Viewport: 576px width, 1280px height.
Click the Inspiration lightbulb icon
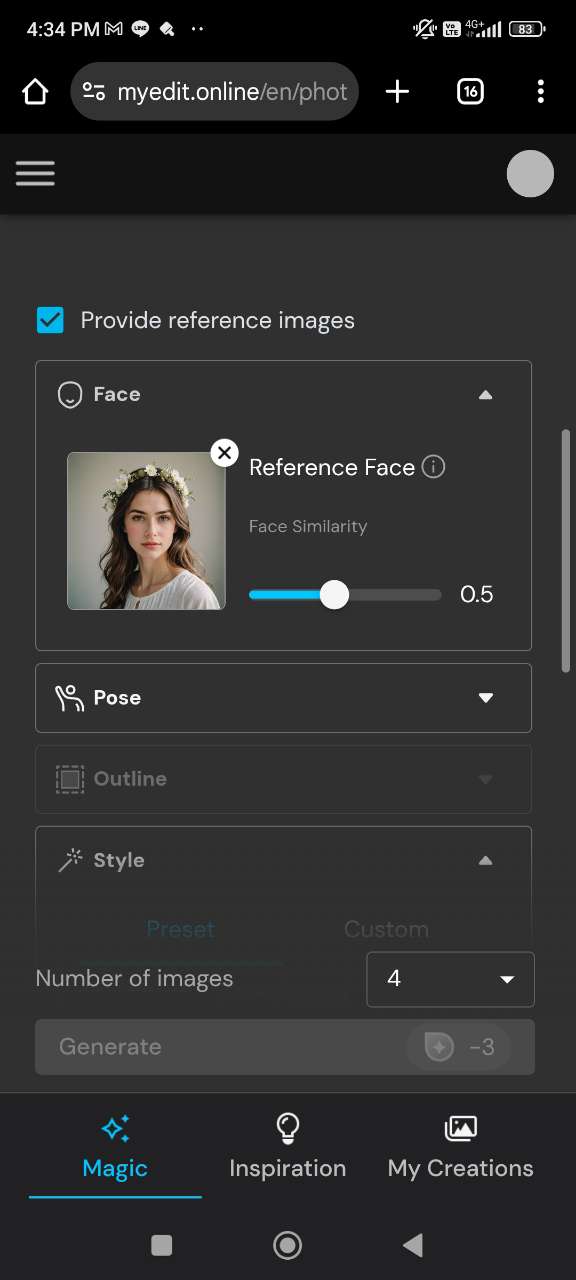pos(287,1128)
